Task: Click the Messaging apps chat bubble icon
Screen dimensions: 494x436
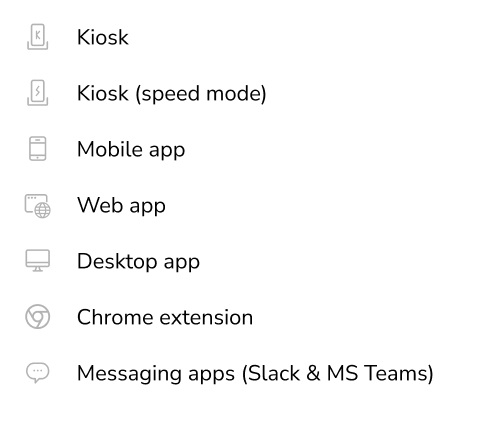Action: point(38,373)
